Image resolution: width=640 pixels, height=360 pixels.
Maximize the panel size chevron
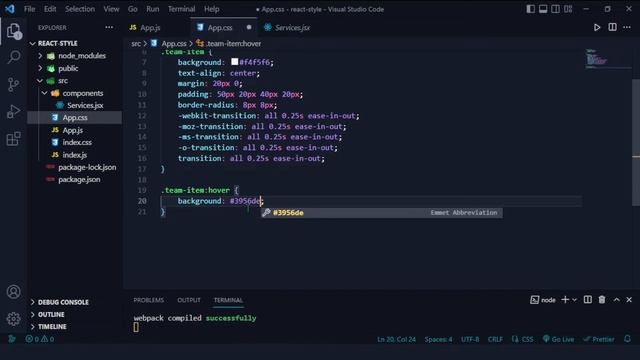pos(616,300)
